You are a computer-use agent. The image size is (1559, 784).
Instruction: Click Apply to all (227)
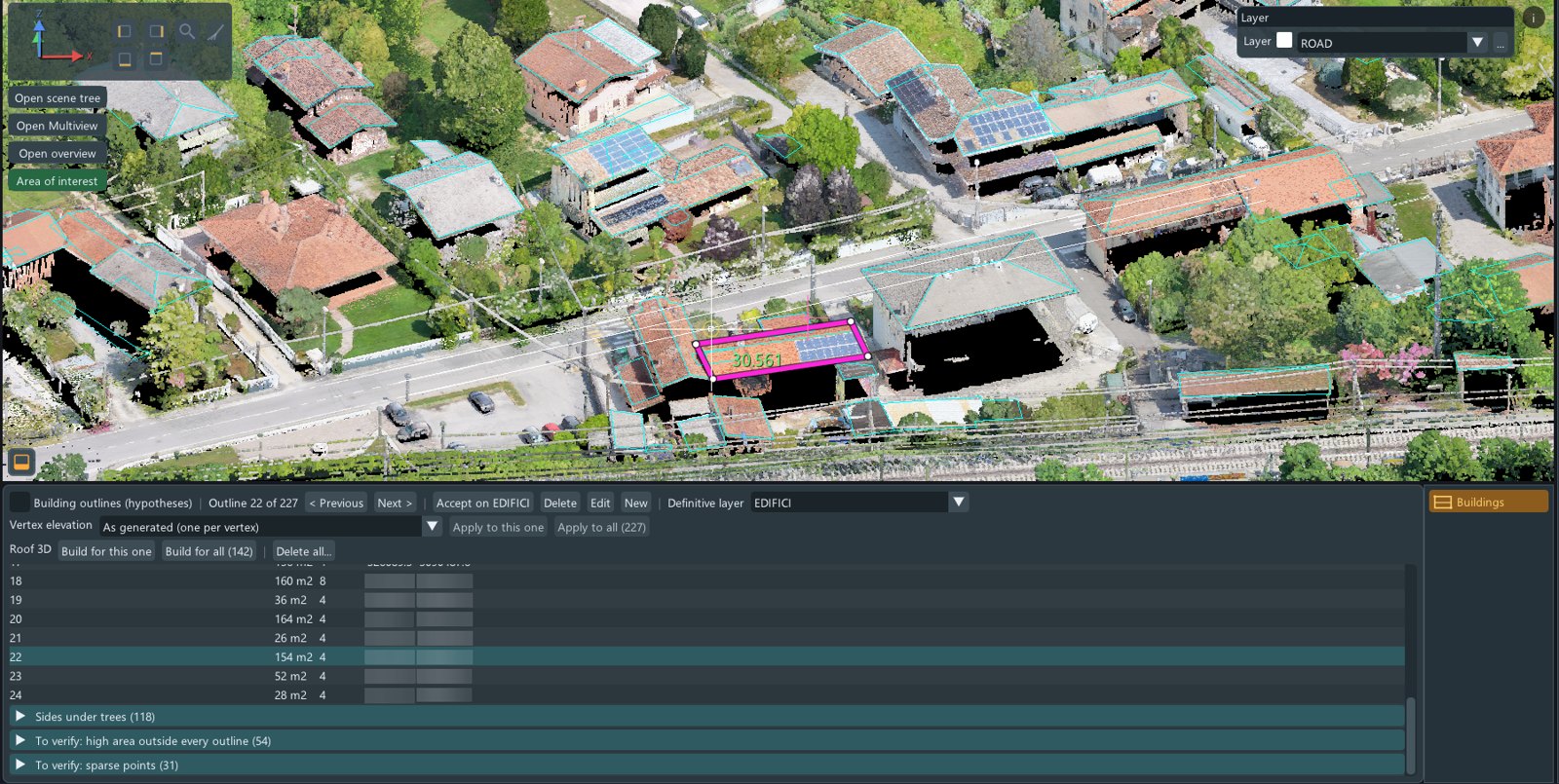[x=601, y=527]
